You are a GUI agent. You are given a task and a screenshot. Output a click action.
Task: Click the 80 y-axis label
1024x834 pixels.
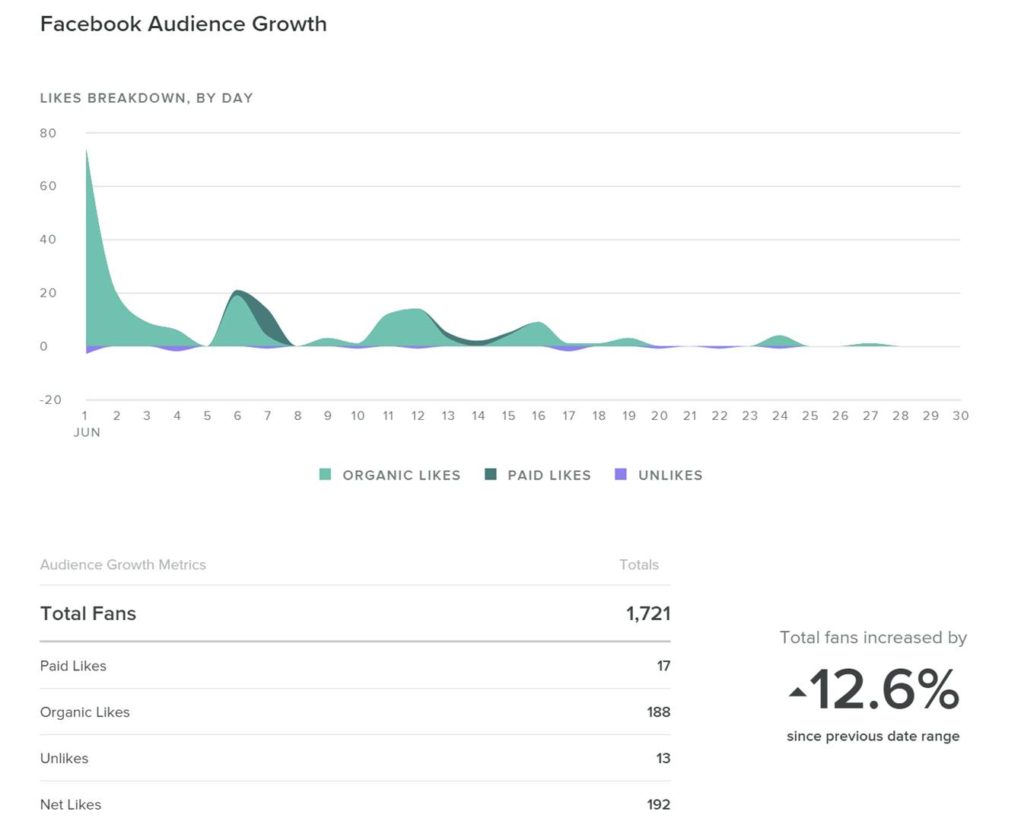48,133
